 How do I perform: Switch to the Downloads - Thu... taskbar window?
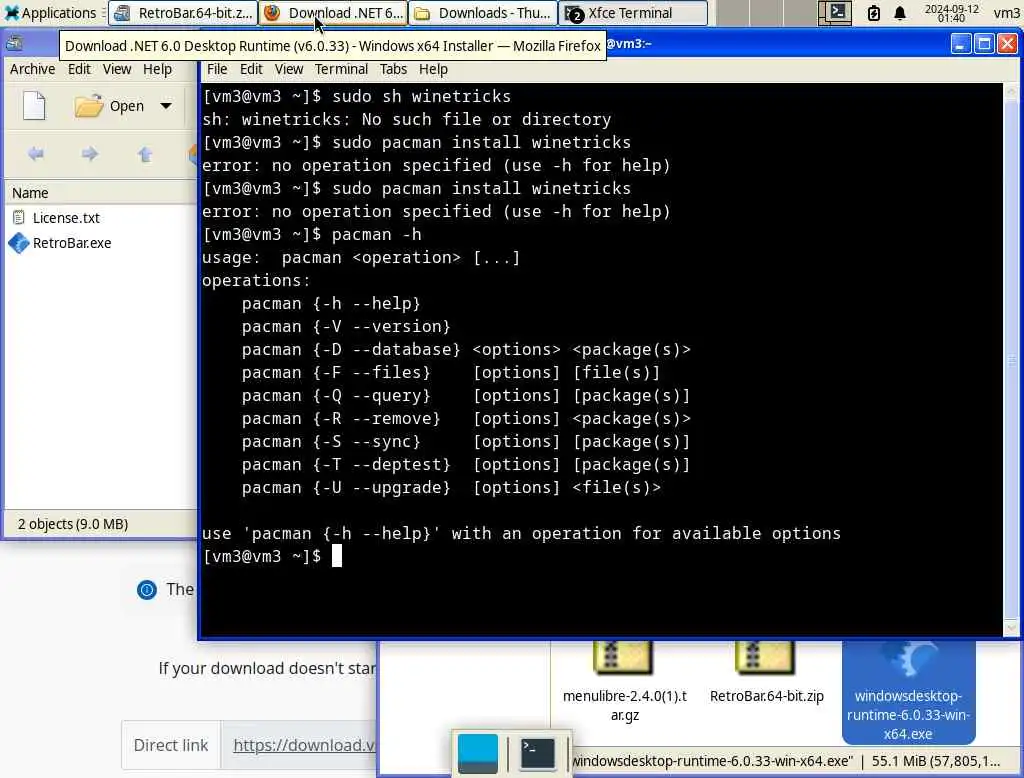(483, 13)
